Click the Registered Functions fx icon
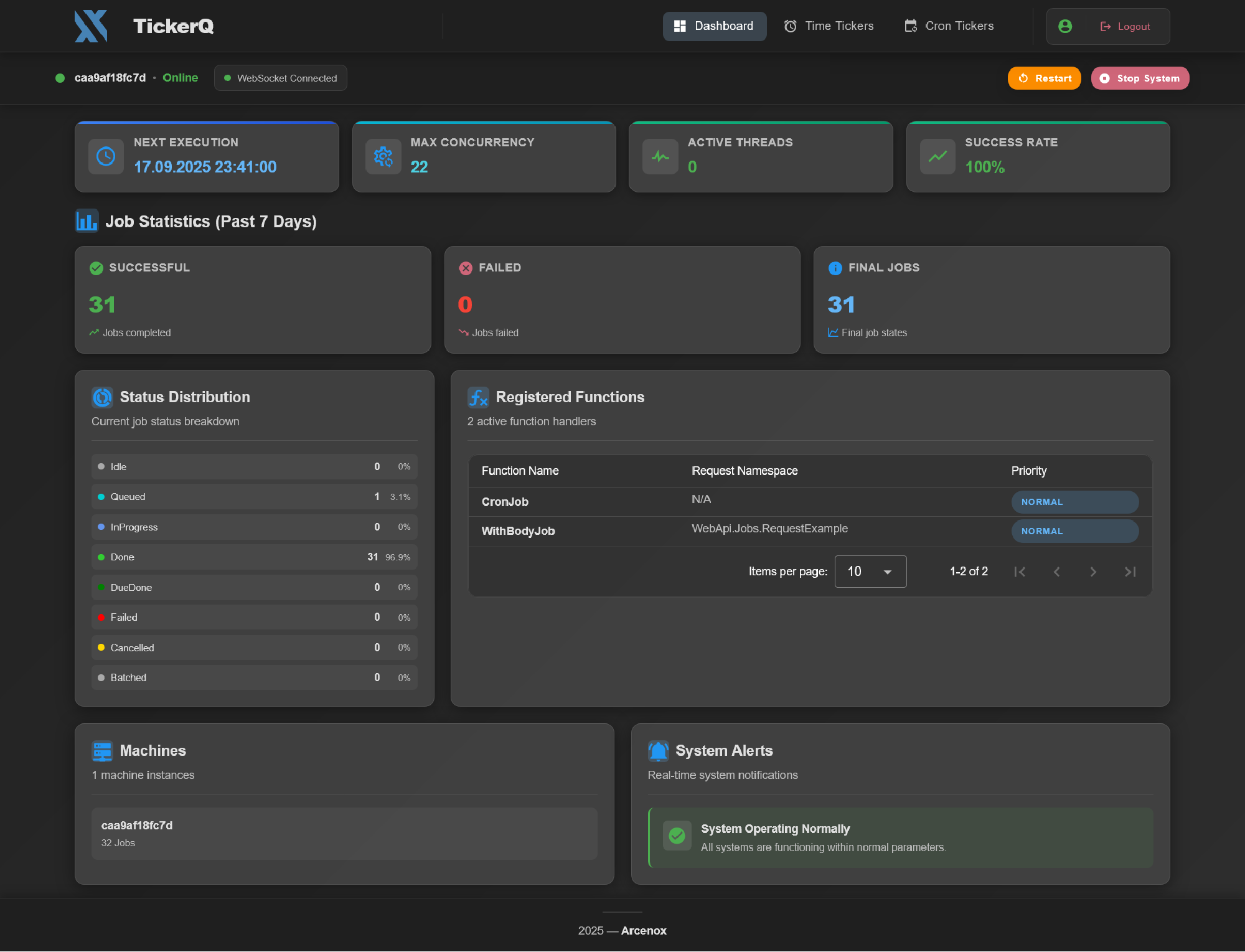Viewport: 1245px width, 952px height. tap(478, 397)
